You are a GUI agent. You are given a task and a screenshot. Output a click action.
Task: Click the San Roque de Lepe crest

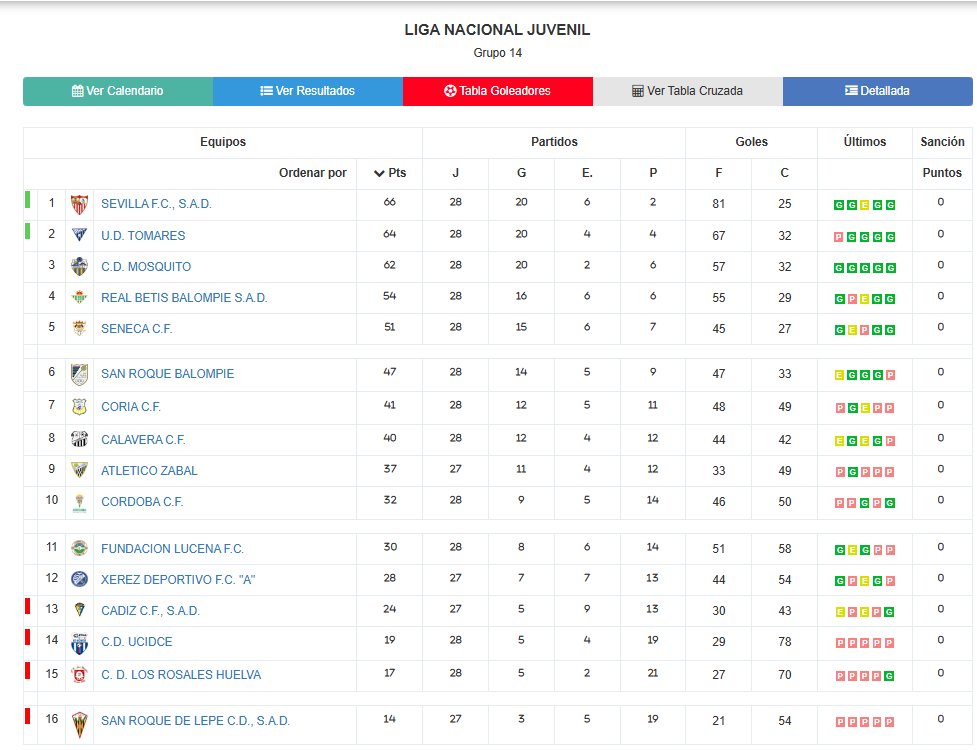79,724
